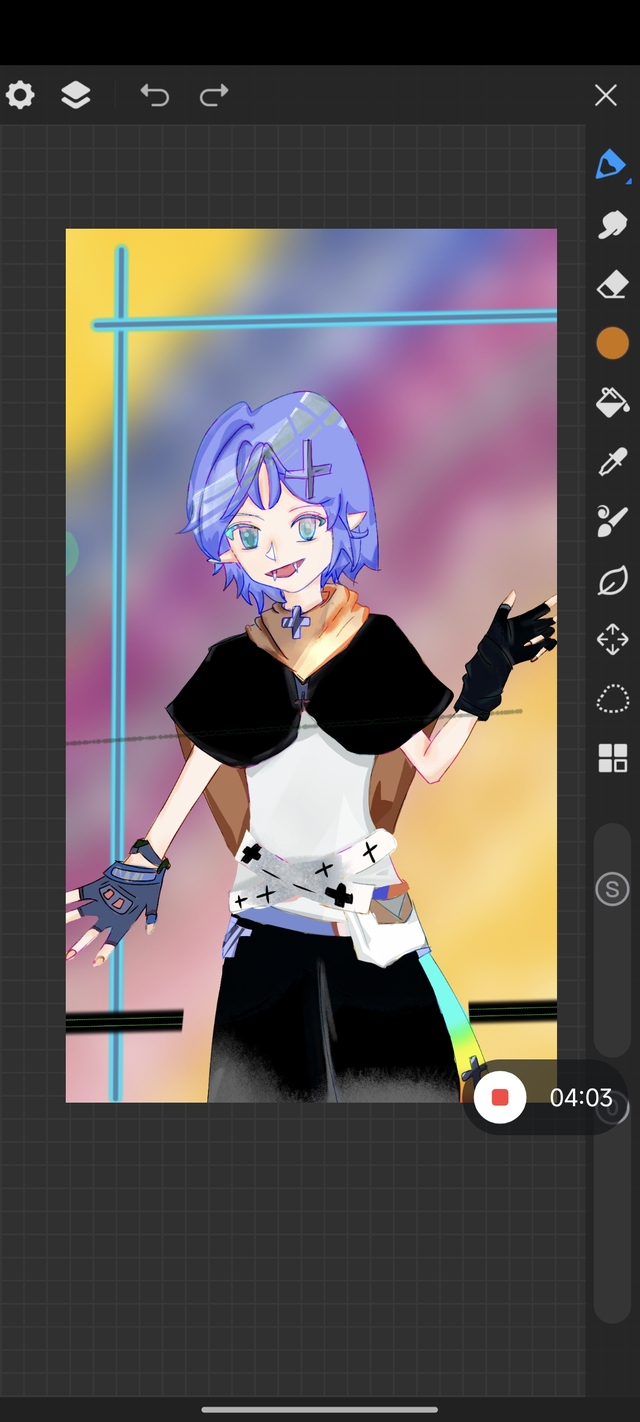Stop the screen recording
The image size is (640, 1422).
click(500, 1097)
